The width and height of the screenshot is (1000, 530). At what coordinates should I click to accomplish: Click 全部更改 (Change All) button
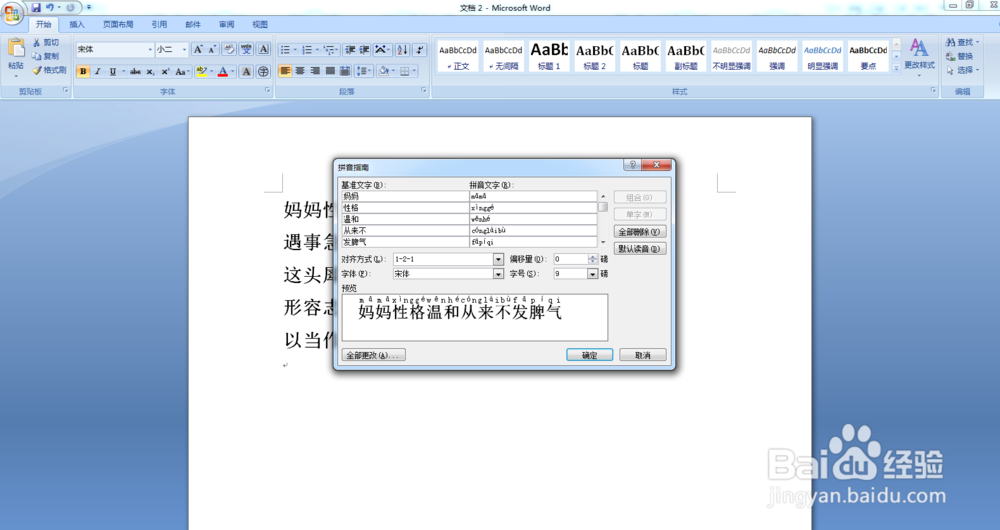tap(374, 355)
